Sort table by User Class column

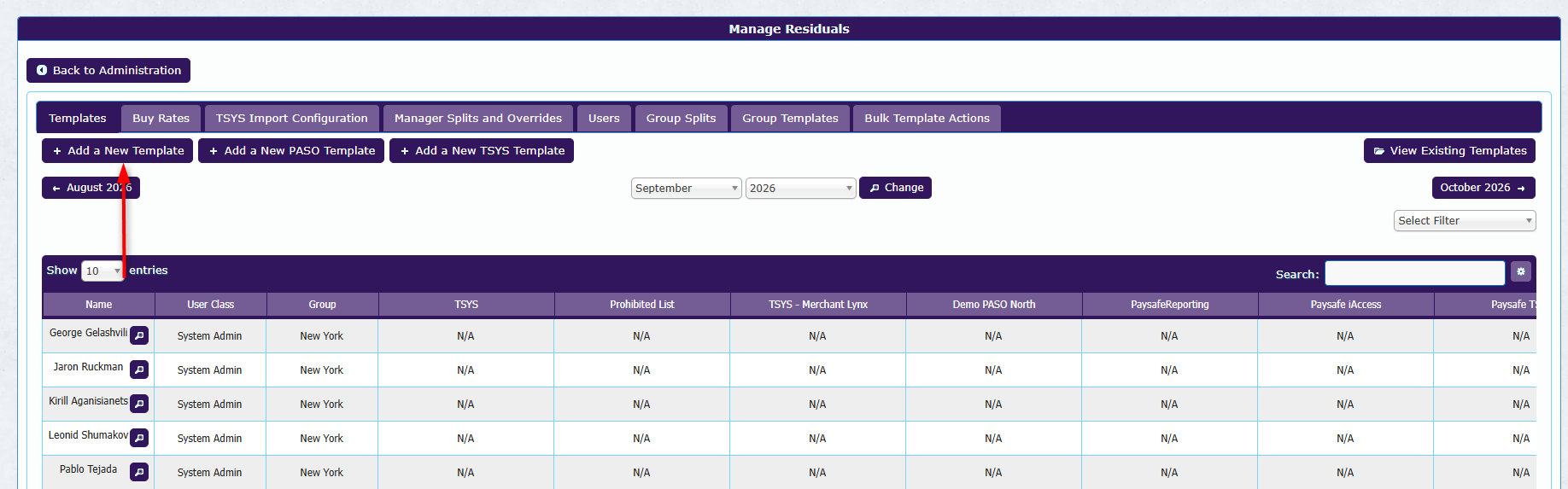[x=210, y=305]
